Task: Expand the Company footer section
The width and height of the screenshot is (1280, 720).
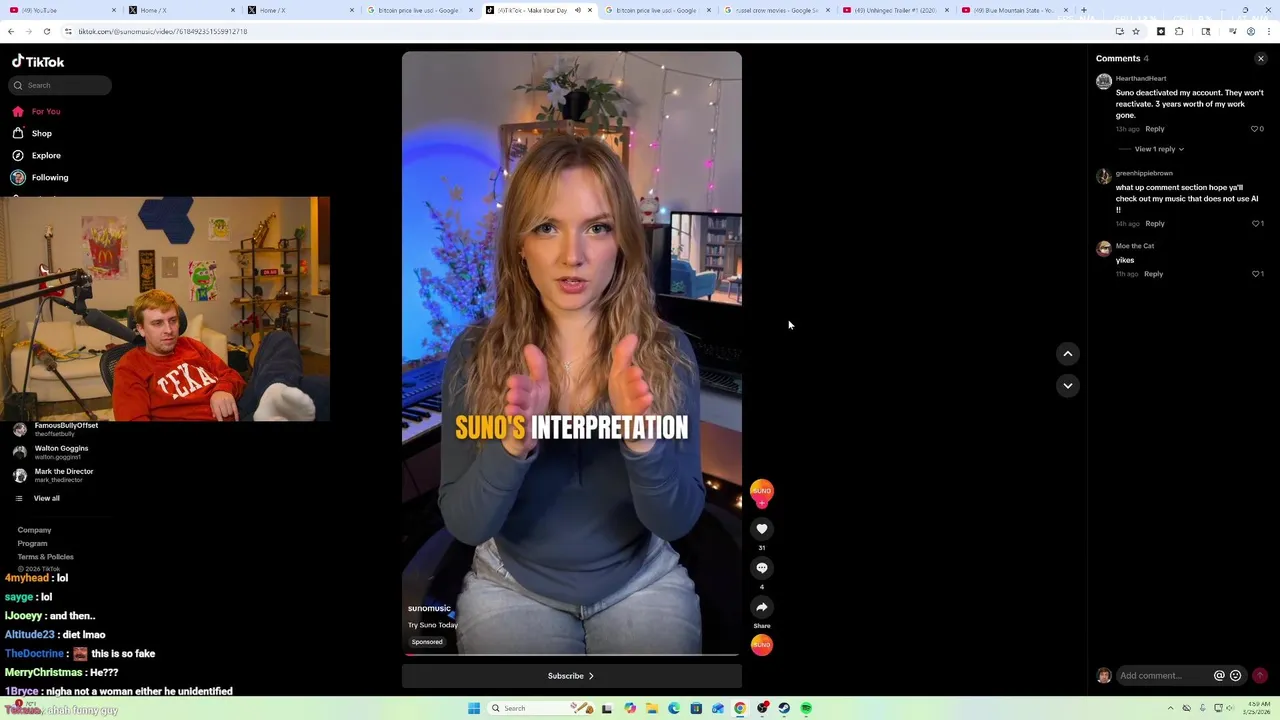Action: point(34,530)
